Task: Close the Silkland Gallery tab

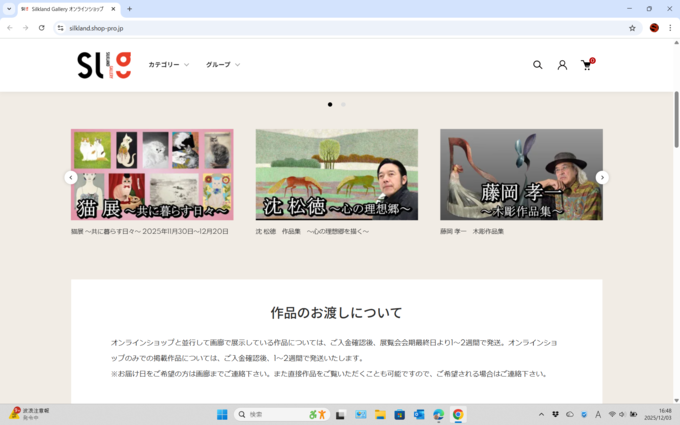Action: tap(113, 9)
